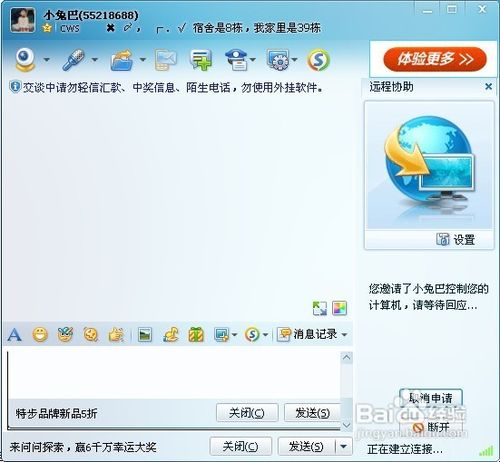Click the inner 发送(S) button

click(312, 413)
